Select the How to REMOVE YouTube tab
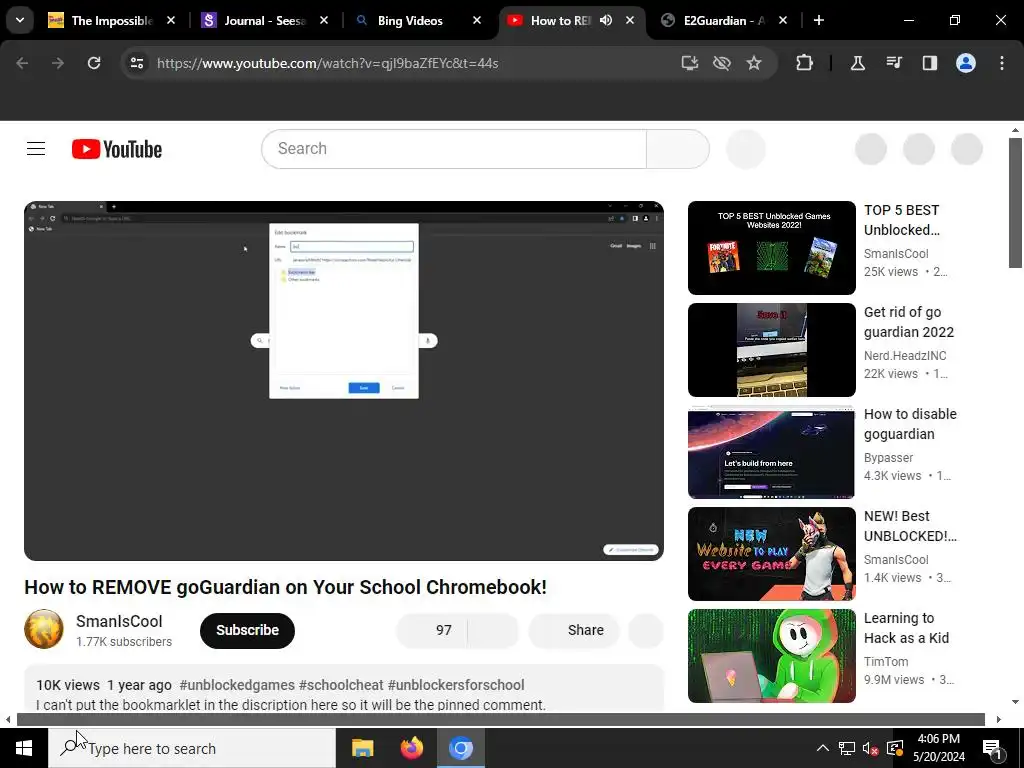1024x768 pixels. point(560,20)
